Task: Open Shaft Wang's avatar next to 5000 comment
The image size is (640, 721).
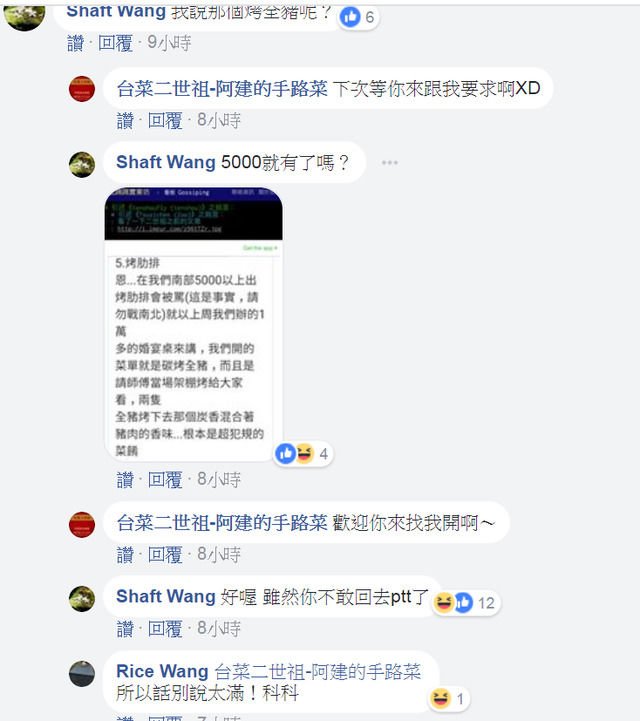Action: tap(82, 165)
